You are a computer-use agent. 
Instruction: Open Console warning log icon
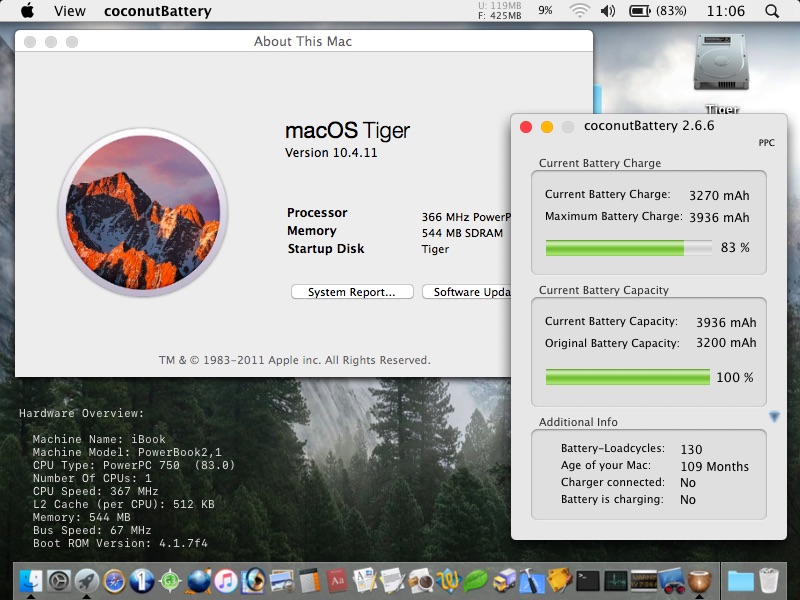(643, 581)
